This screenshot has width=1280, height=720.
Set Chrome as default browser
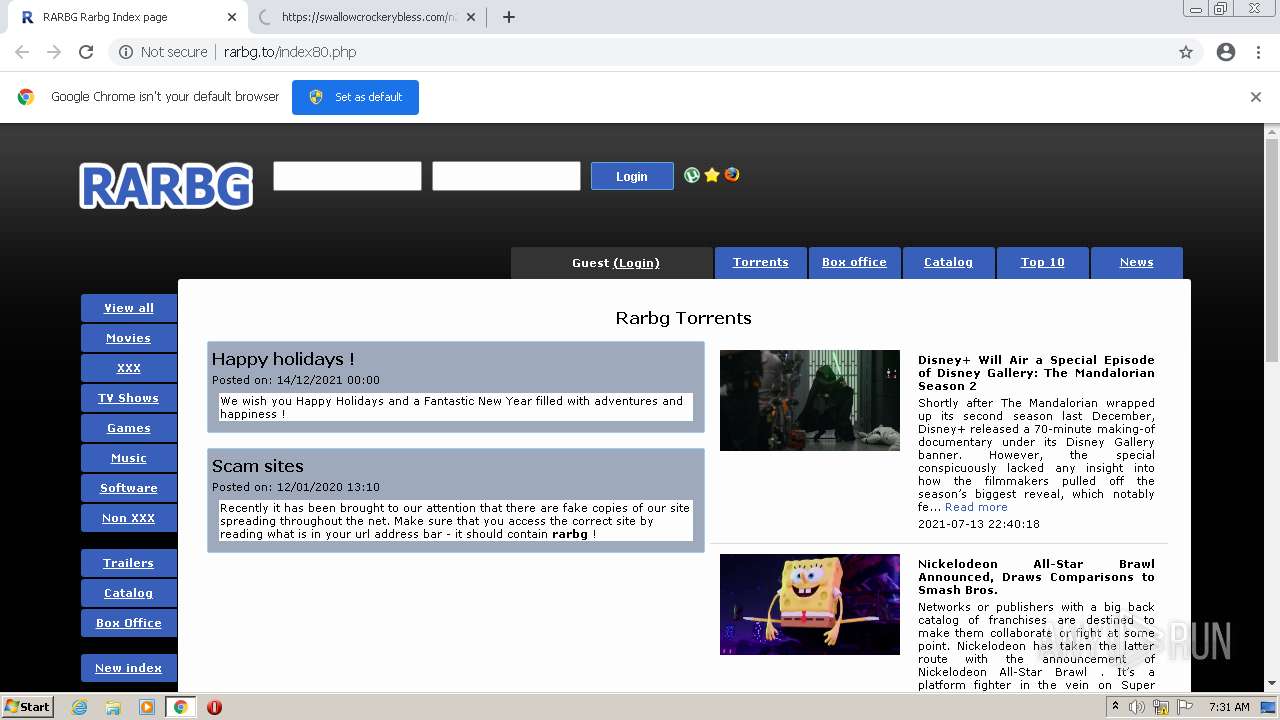[355, 97]
